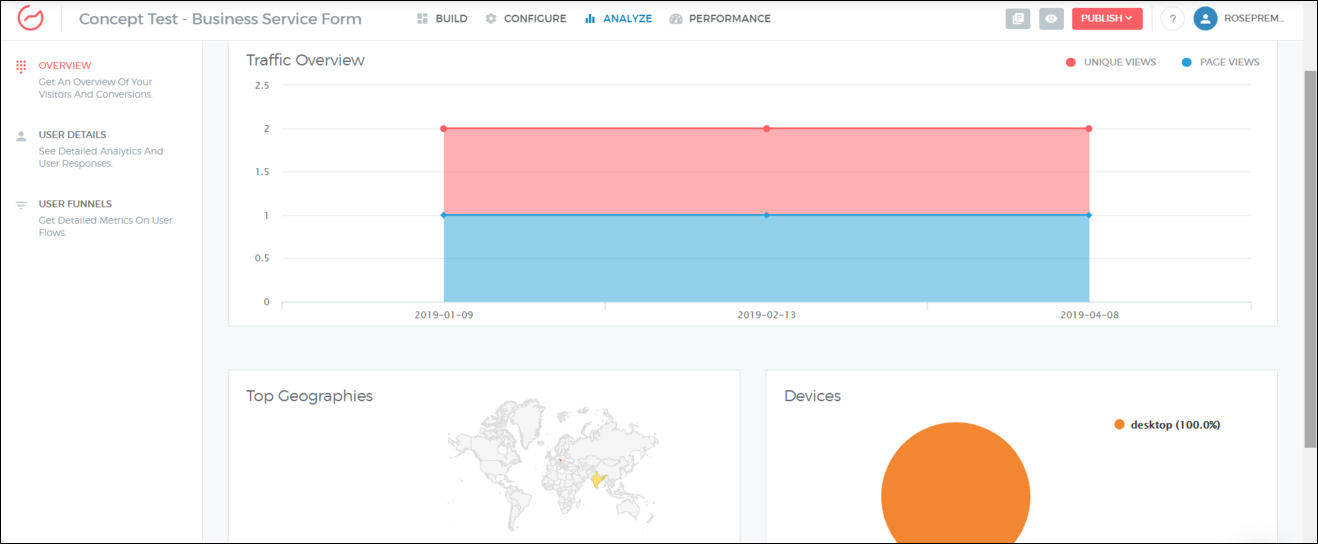Screen dimensions: 1318x544
Task: Switch to the Configure tab
Action: pos(526,19)
